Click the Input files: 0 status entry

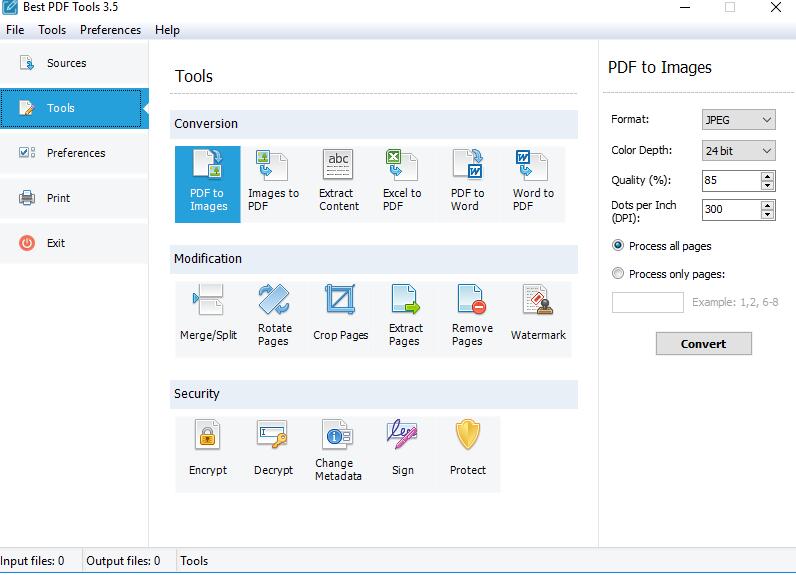pyautogui.click(x=32, y=561)
